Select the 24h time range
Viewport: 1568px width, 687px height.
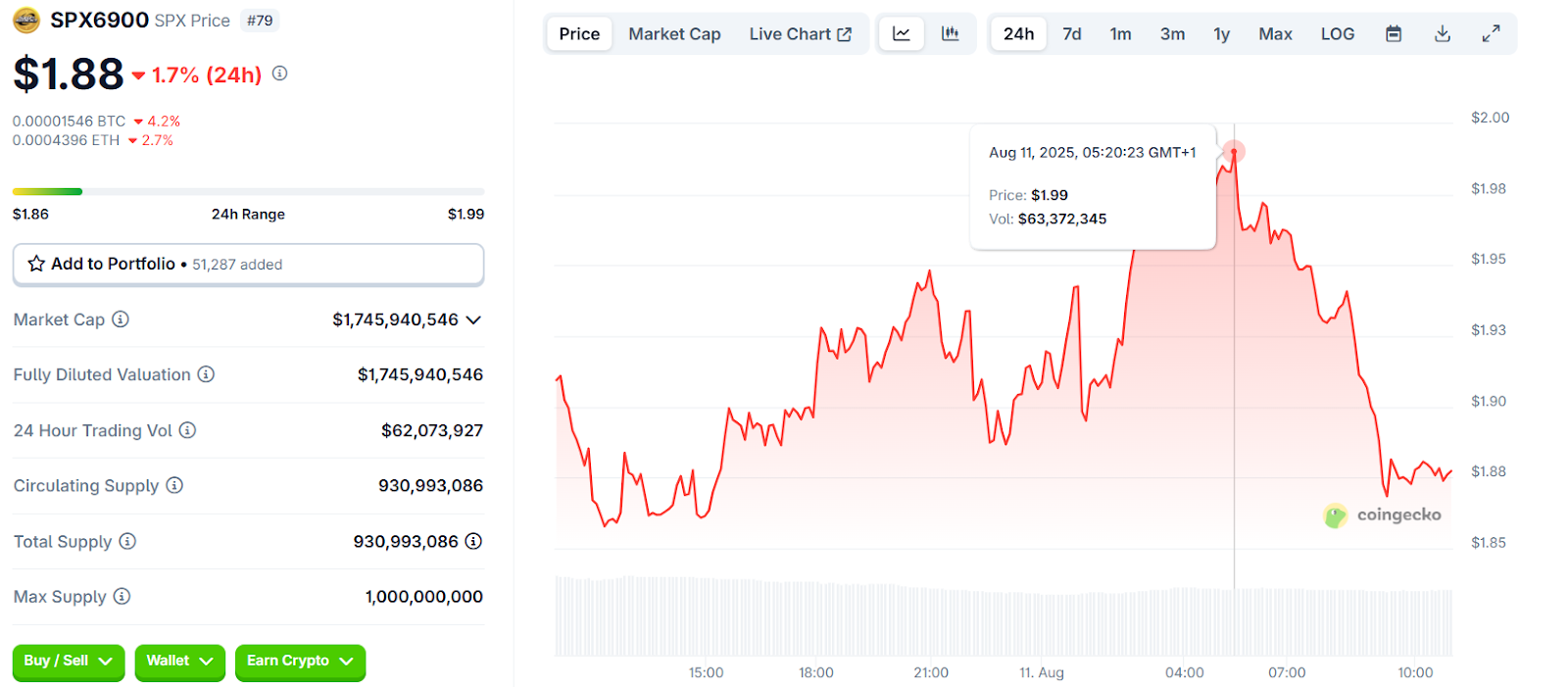[1018, 34]
